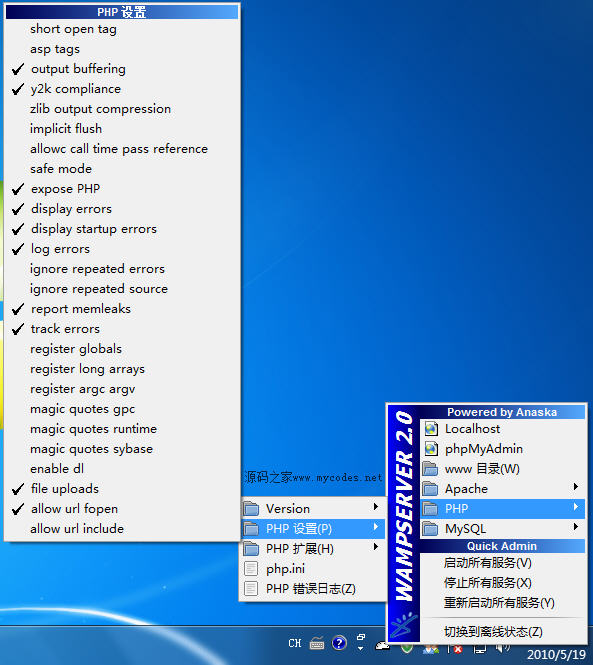
Task: Click the PHP 错误日志 document icon
Action: (x=251, y=589)
